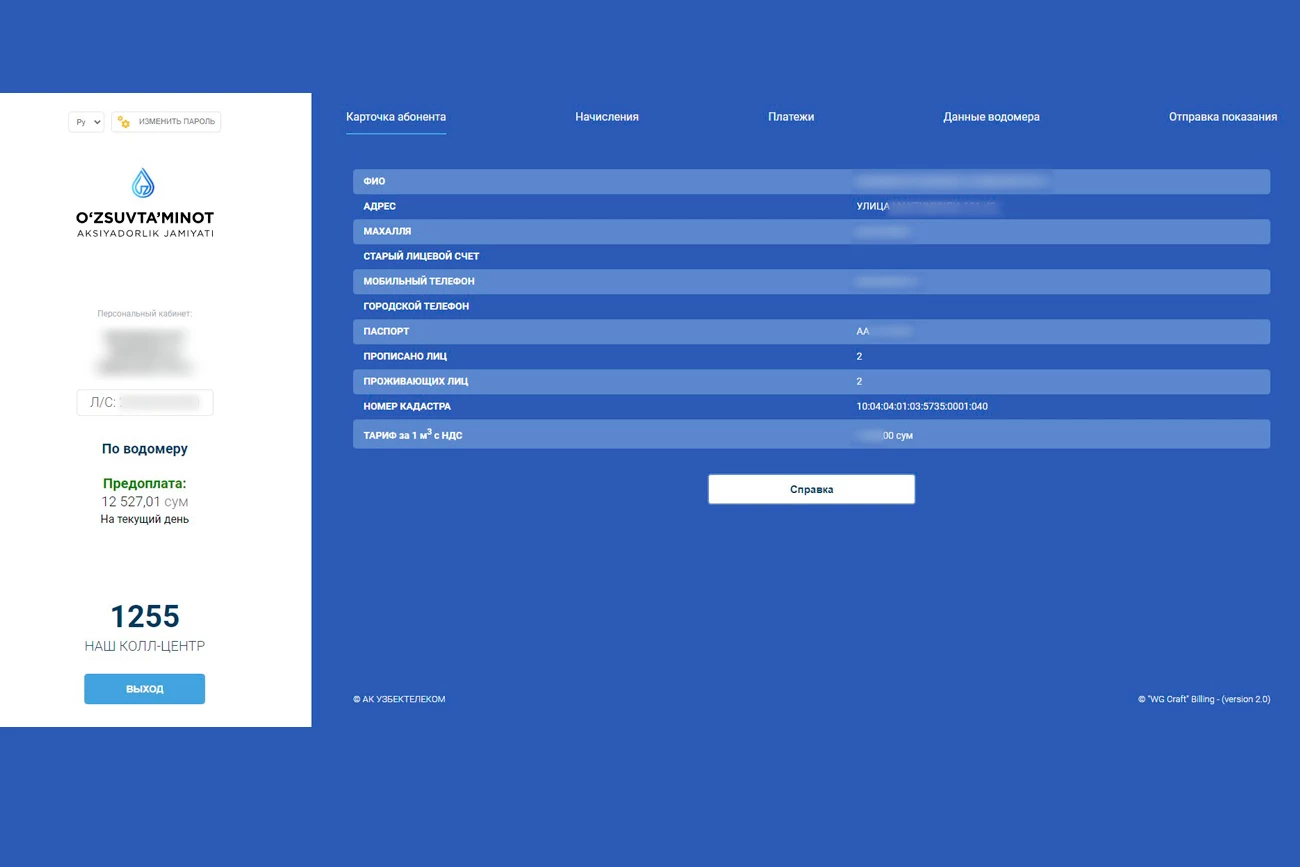Click the ТАРИФ за 1 м³ label

(412, 435)
